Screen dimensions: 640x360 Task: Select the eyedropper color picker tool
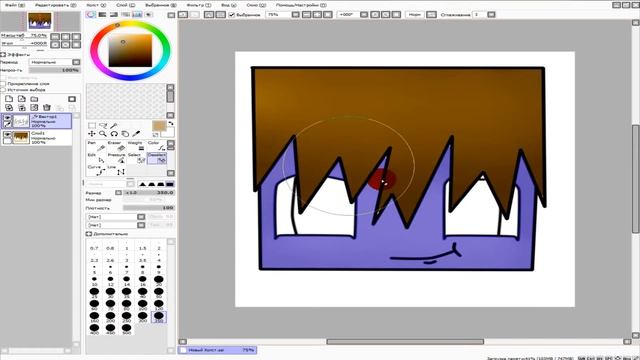[x=136, y=134]
